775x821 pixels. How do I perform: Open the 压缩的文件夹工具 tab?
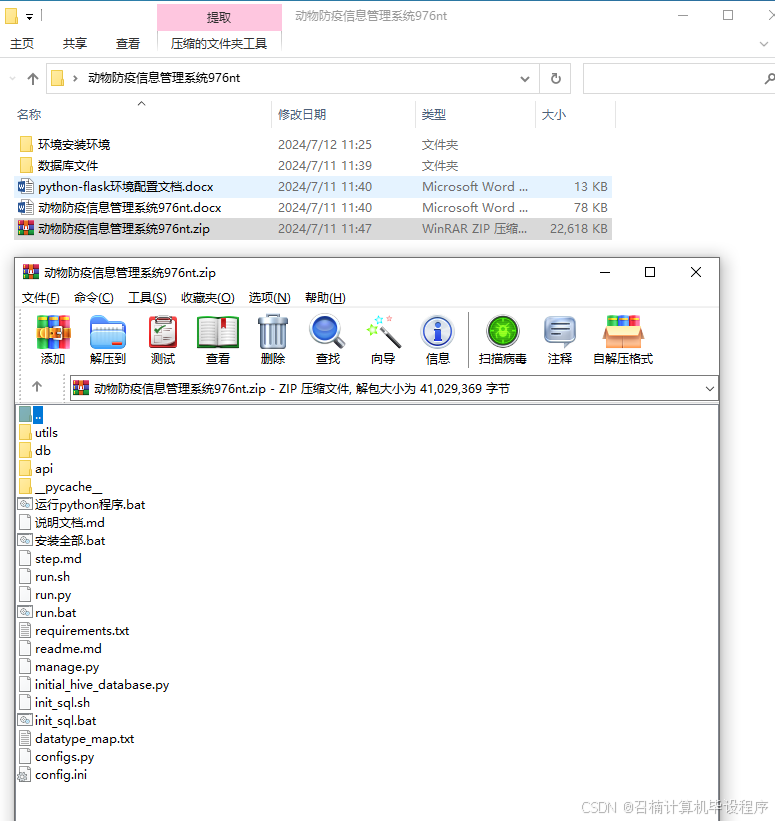pos(219,43)
